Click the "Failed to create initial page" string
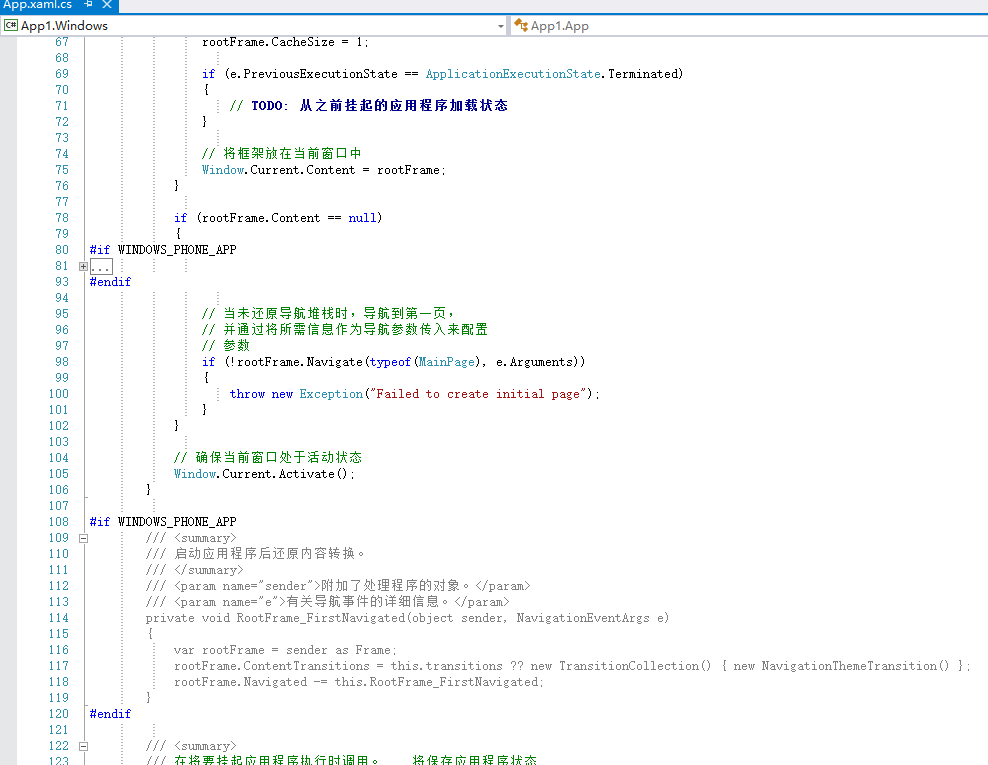The width and height of the screenshot is (988, 765). pyautogui.click(x=478, y=394)
